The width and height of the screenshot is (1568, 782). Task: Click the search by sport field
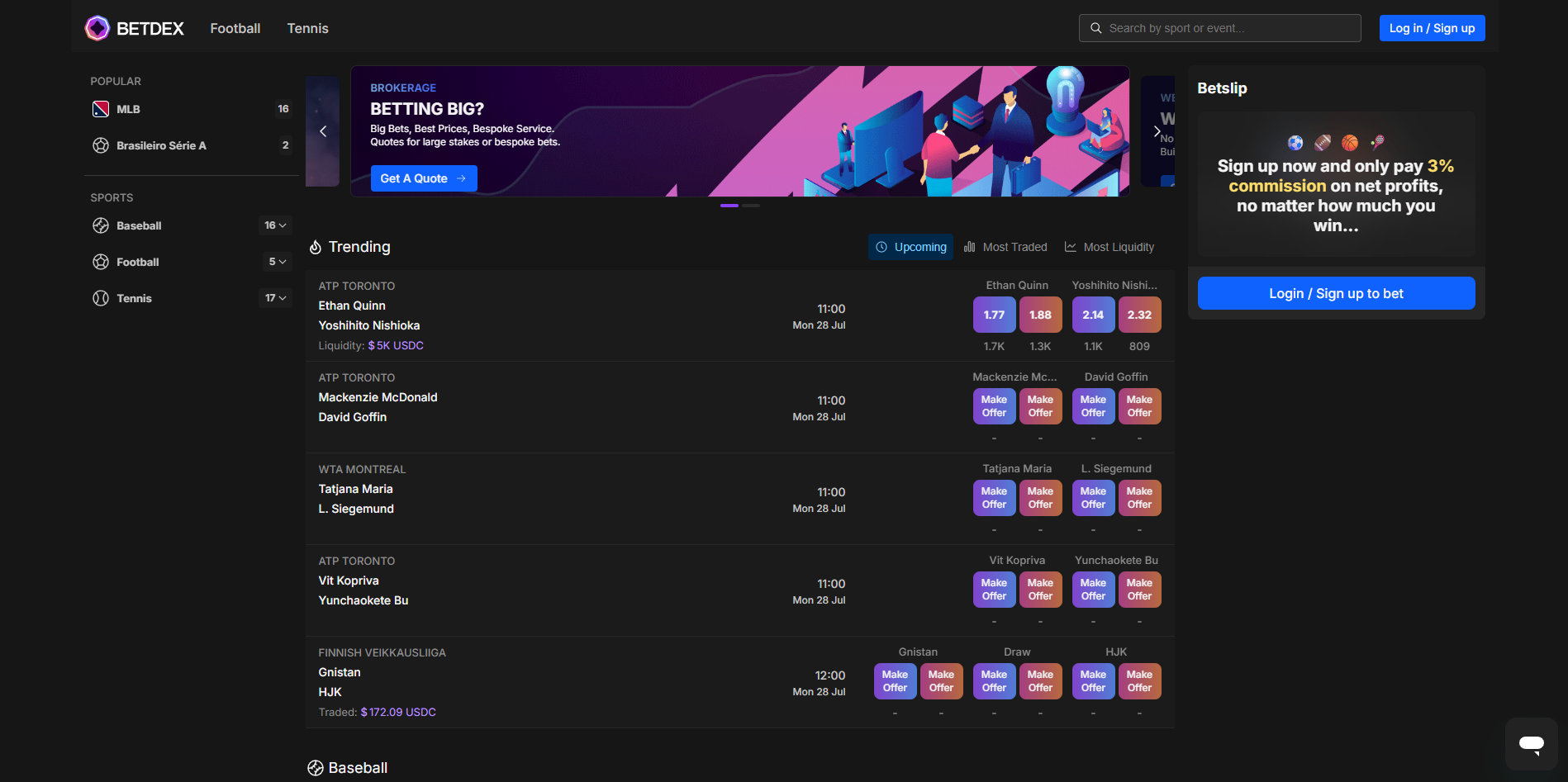pos(1231,28)
